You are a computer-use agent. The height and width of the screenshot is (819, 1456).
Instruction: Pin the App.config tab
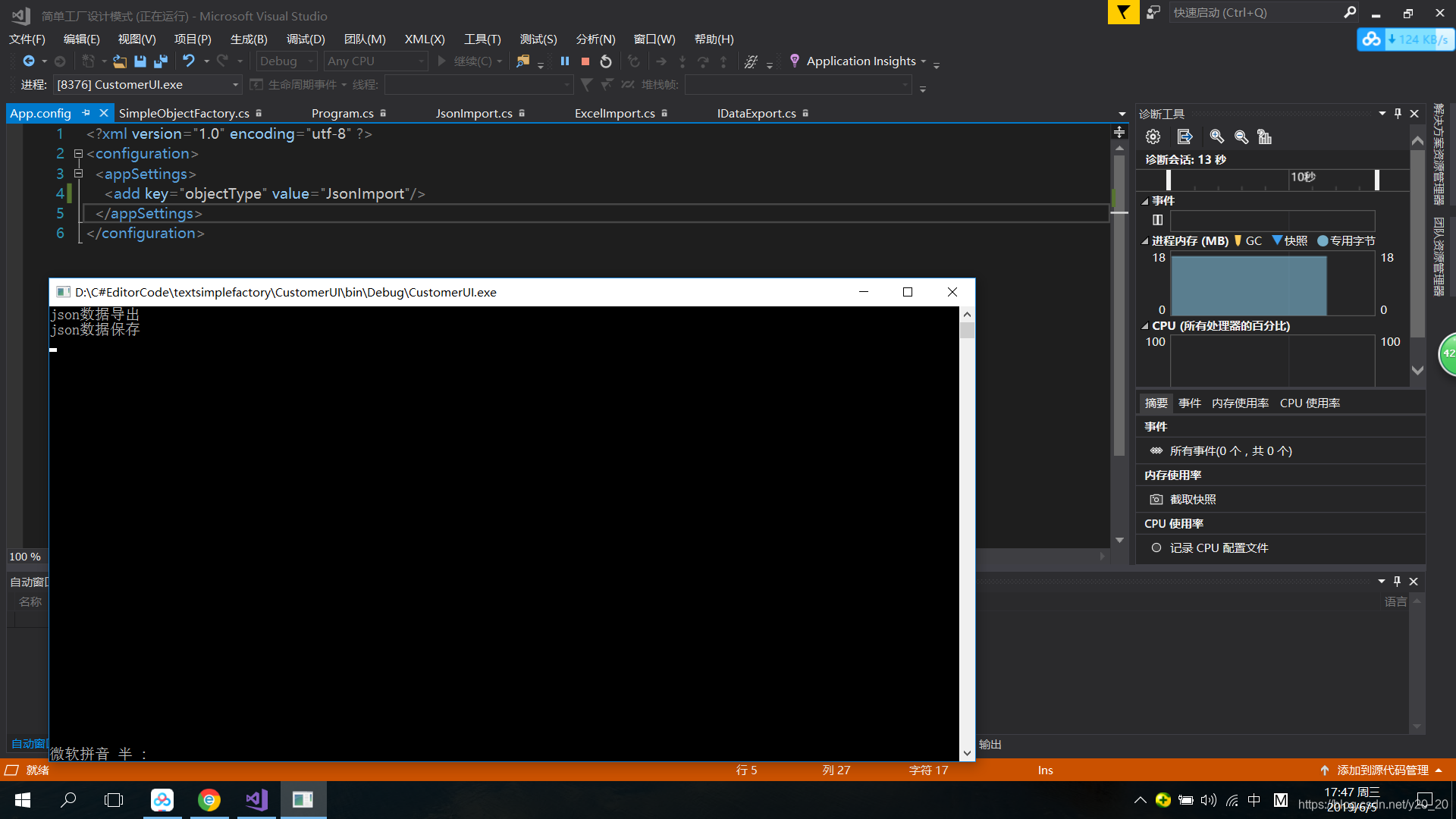click(86, 113)
